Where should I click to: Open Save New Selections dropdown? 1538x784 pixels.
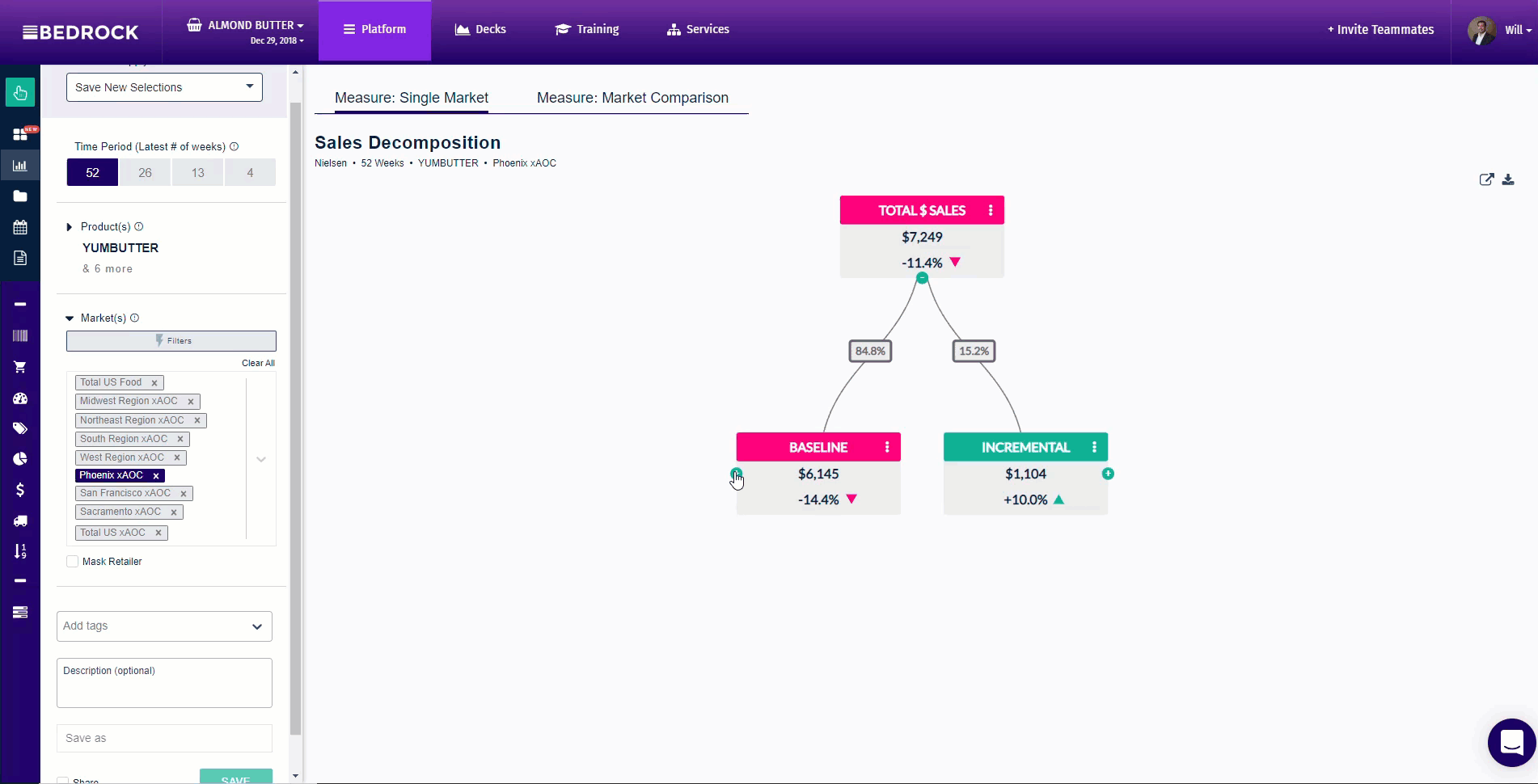(164, 87)
